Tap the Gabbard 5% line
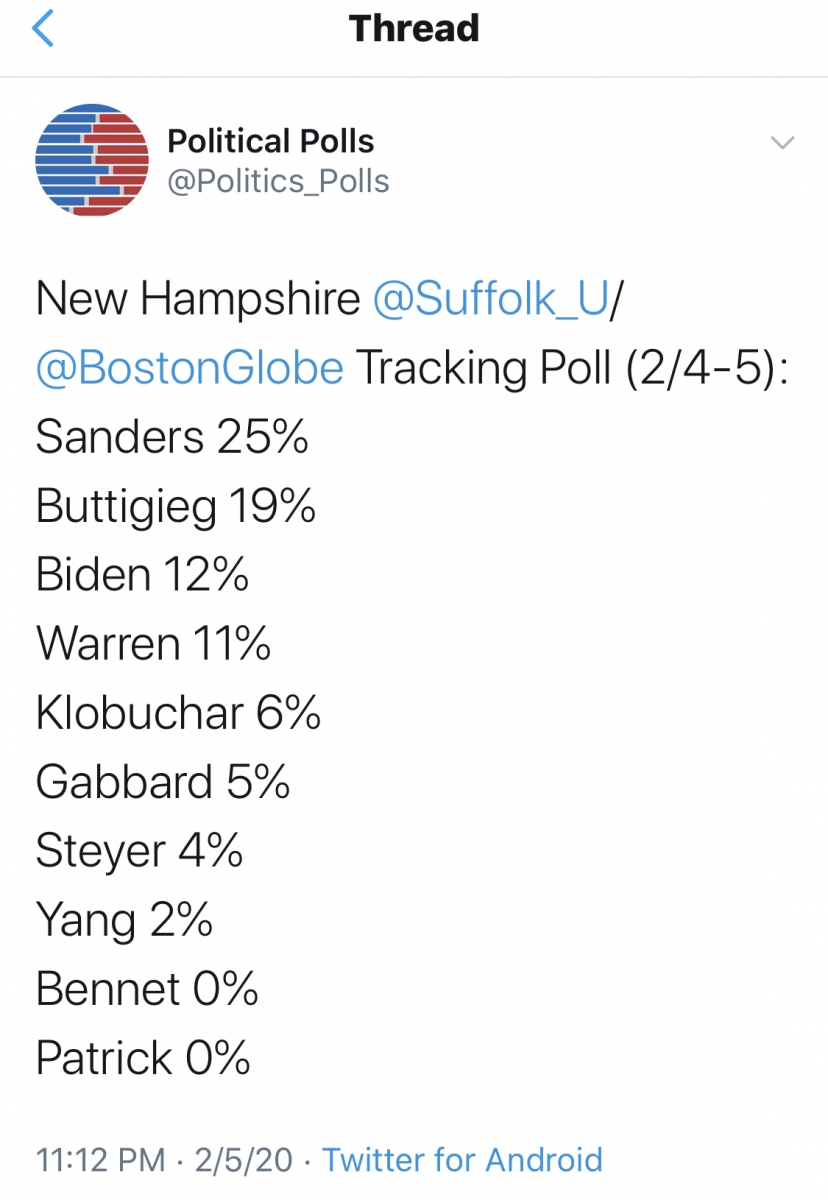 [x=163, y=782]
